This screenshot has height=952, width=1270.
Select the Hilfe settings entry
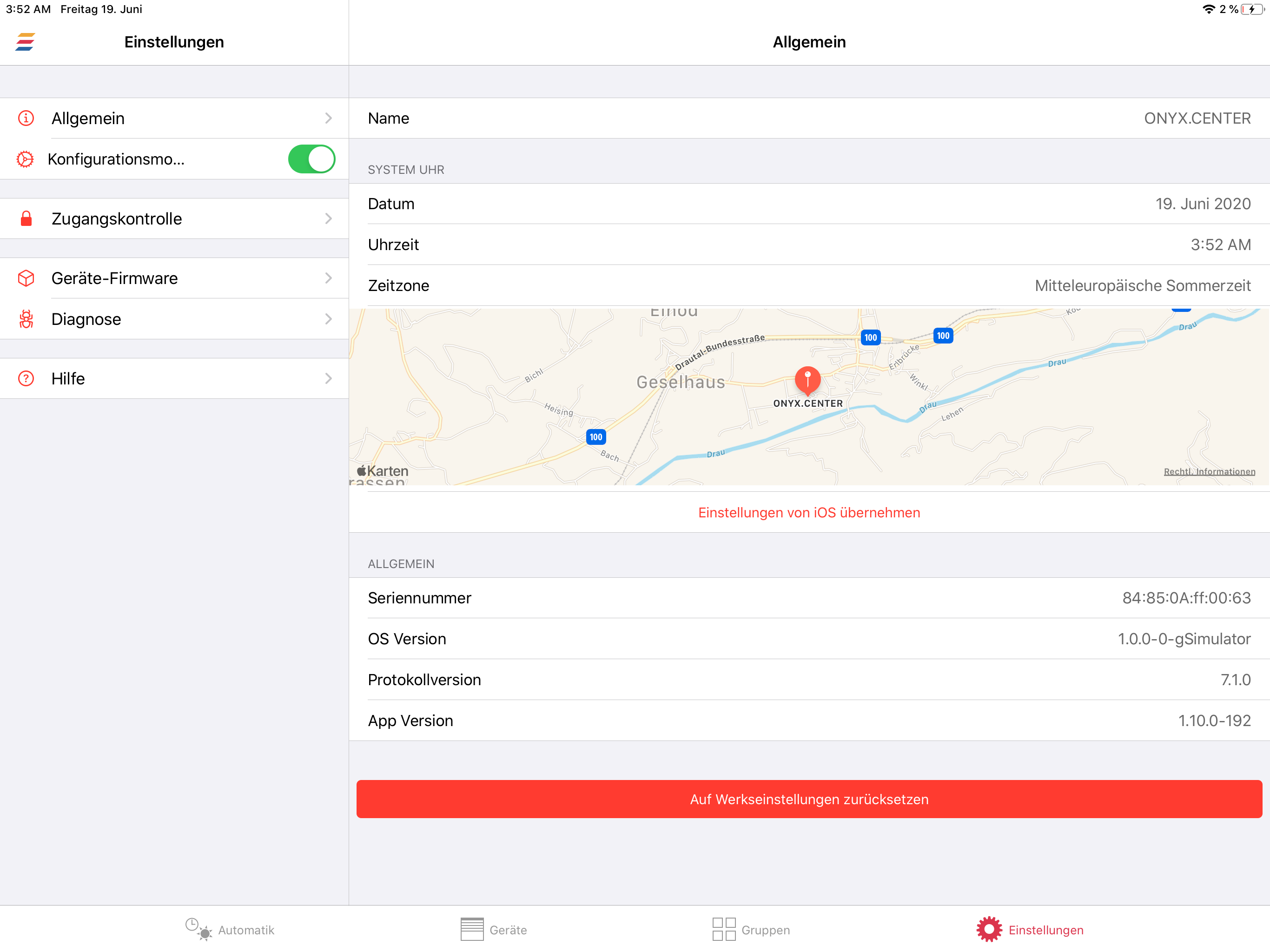point(174,379)
